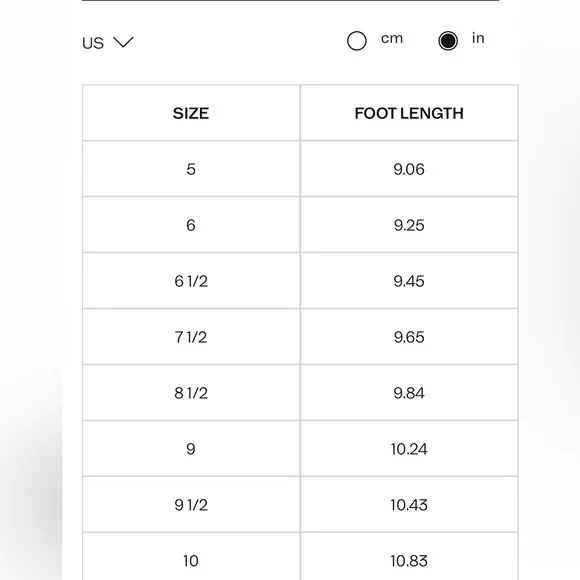
Task: Click the SIZE column header
Action: 191,113
